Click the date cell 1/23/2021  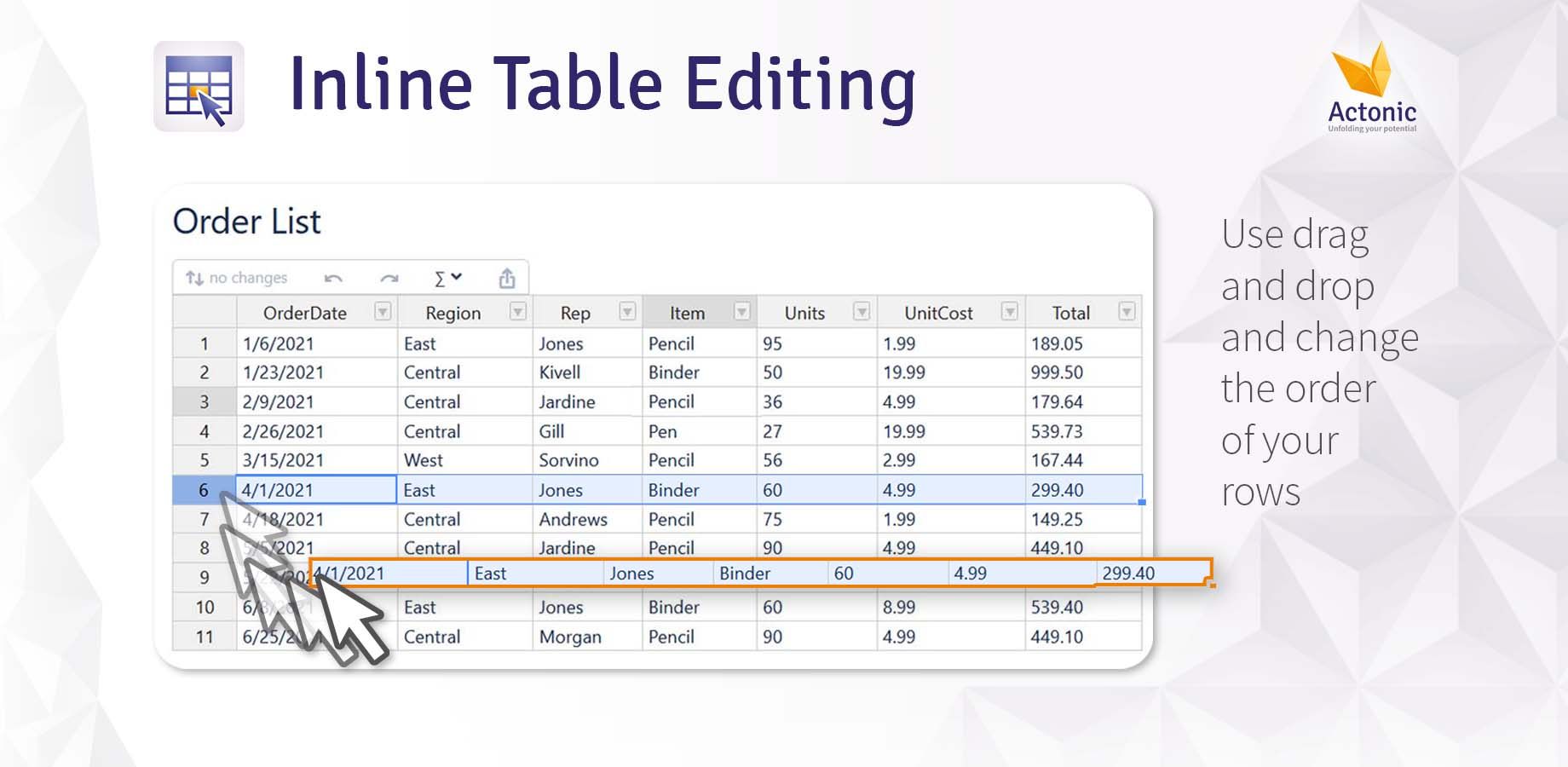(x=316, y=372)
